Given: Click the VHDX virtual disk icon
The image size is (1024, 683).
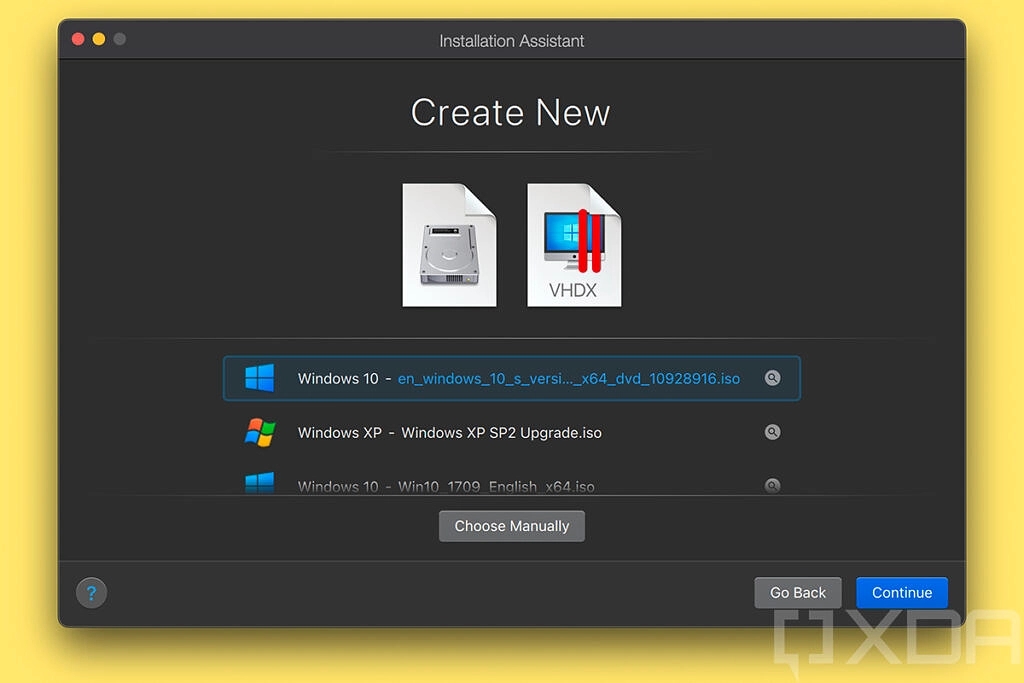Looking at the screenshot, I should (x=574, y=245).
